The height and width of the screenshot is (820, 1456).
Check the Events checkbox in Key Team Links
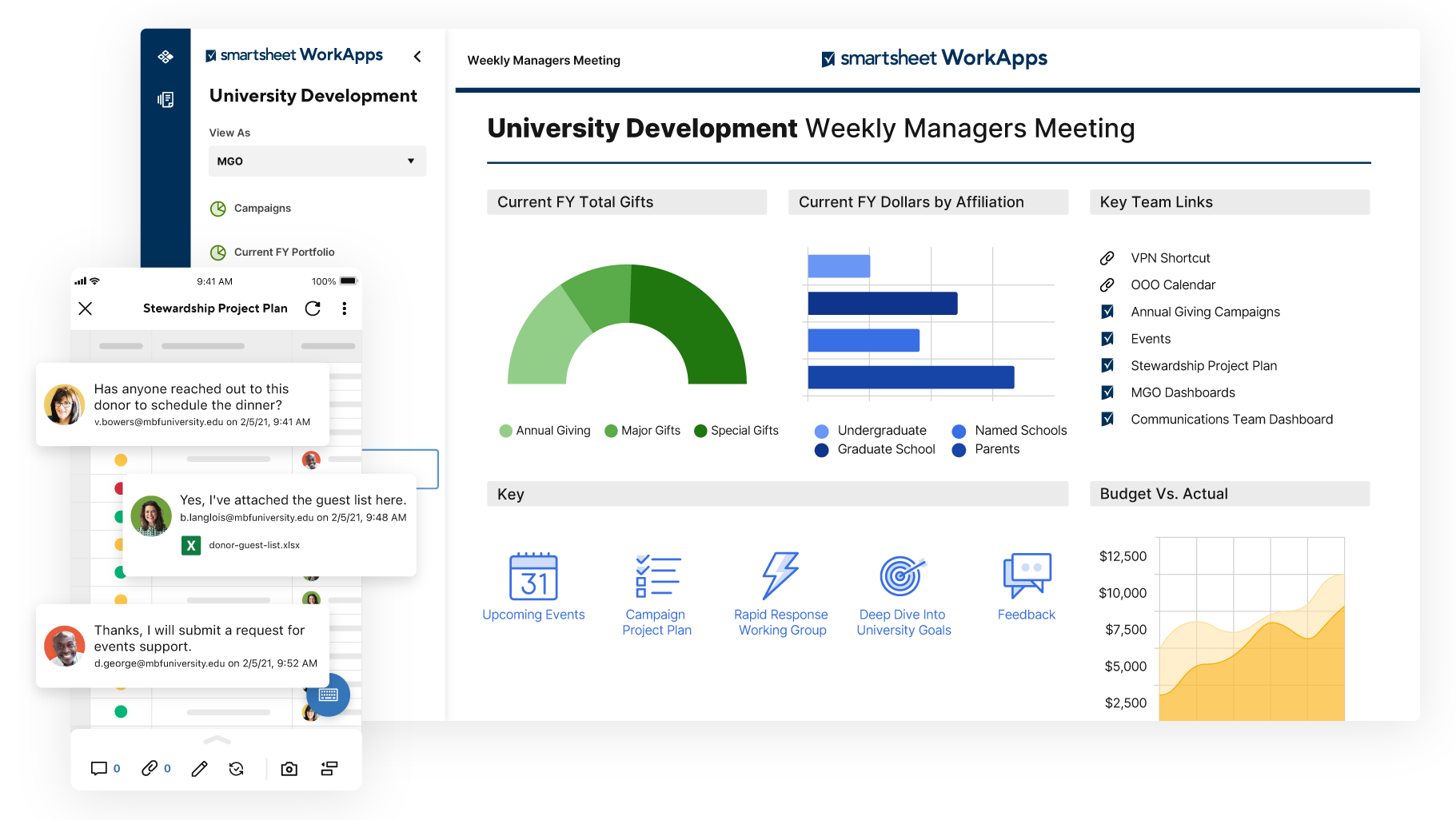point(1109,338)
